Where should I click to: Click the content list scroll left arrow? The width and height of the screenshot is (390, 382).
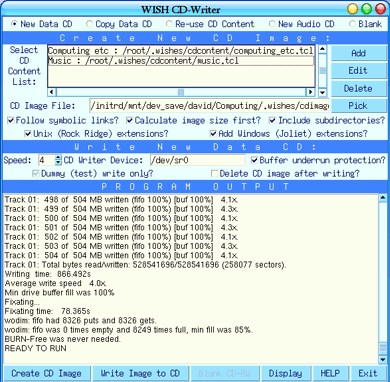pos(52,92)
